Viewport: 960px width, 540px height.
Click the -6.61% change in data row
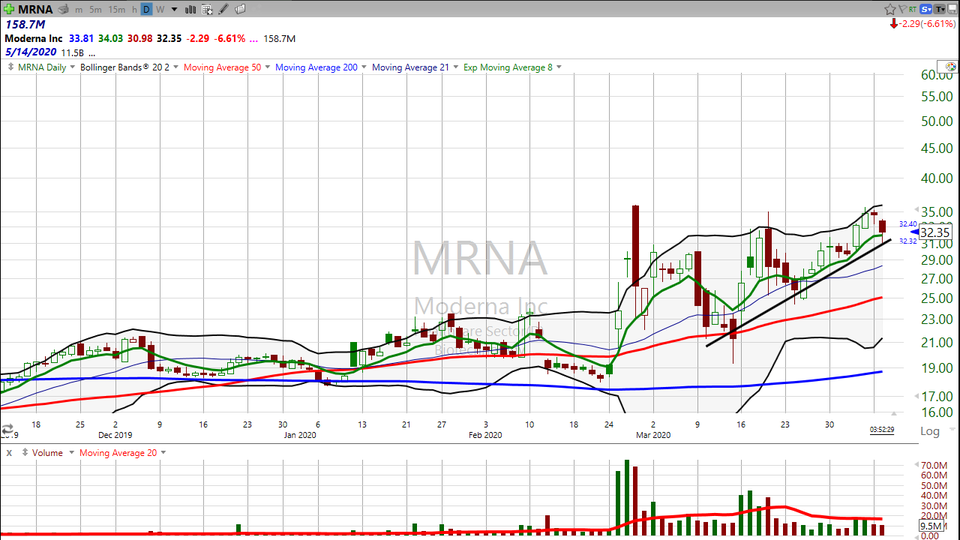click(230, 39)
